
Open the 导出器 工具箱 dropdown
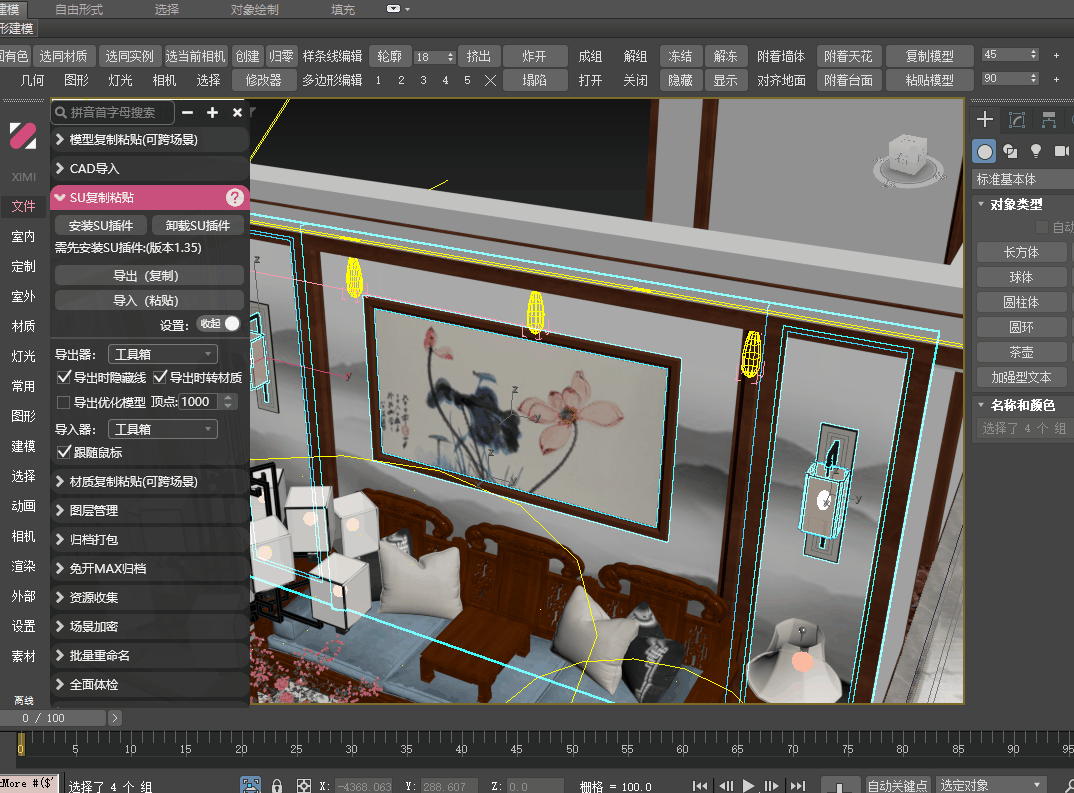coord(162,354)
